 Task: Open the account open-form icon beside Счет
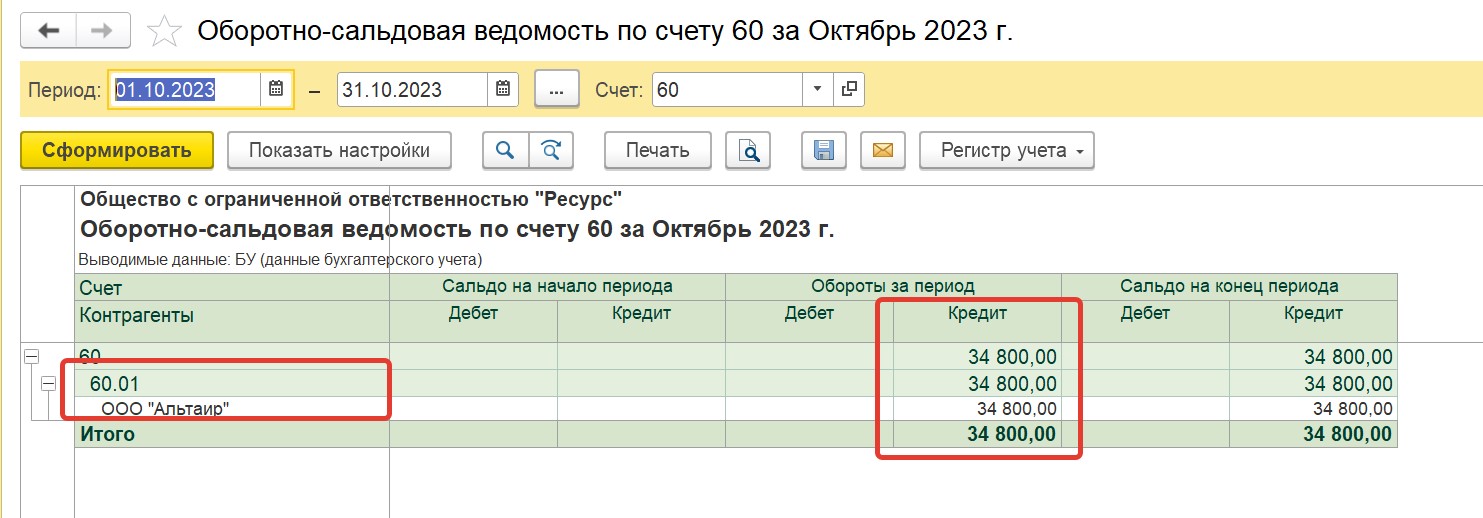coord(849,89)
